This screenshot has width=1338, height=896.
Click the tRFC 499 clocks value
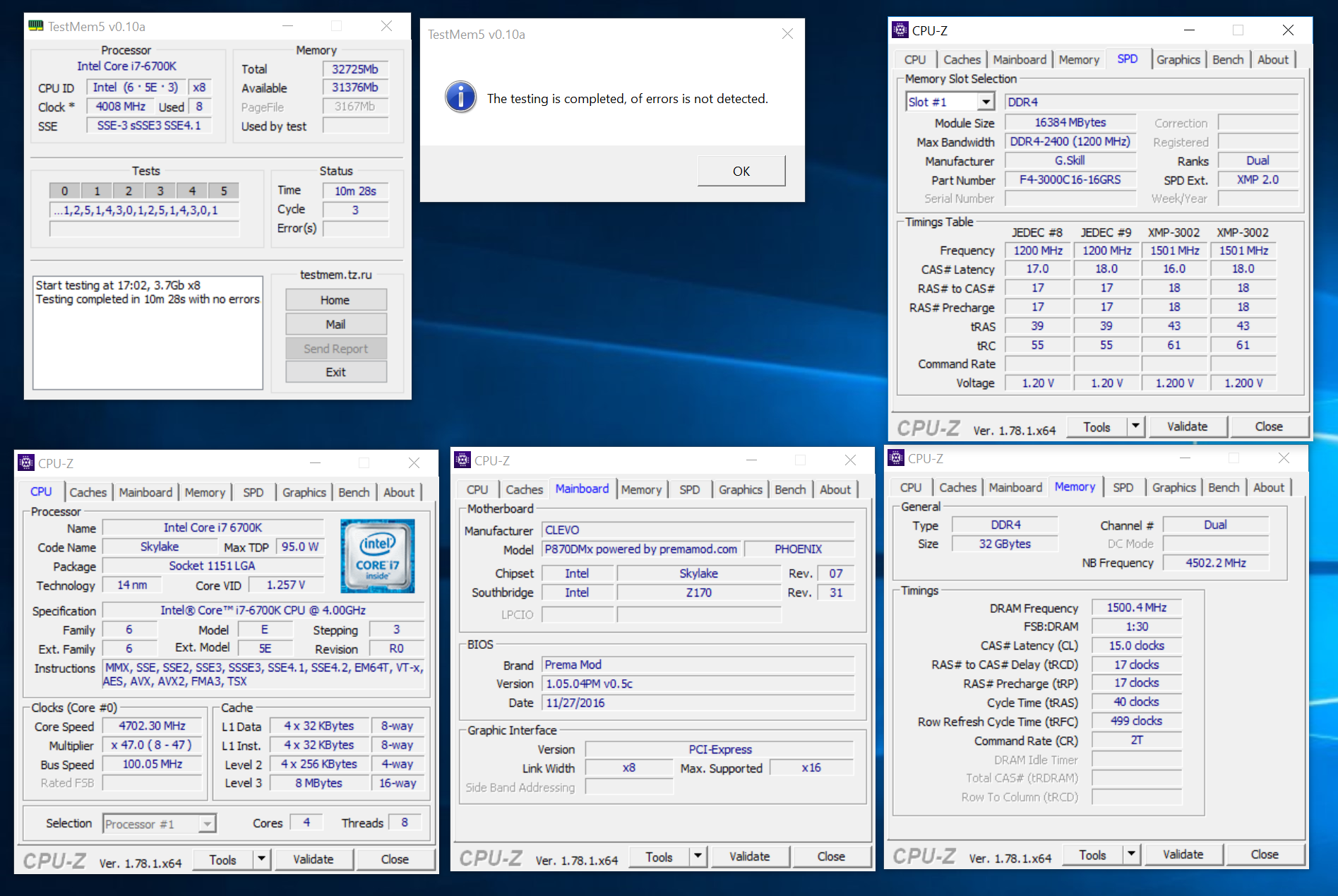click(1137, 721)
